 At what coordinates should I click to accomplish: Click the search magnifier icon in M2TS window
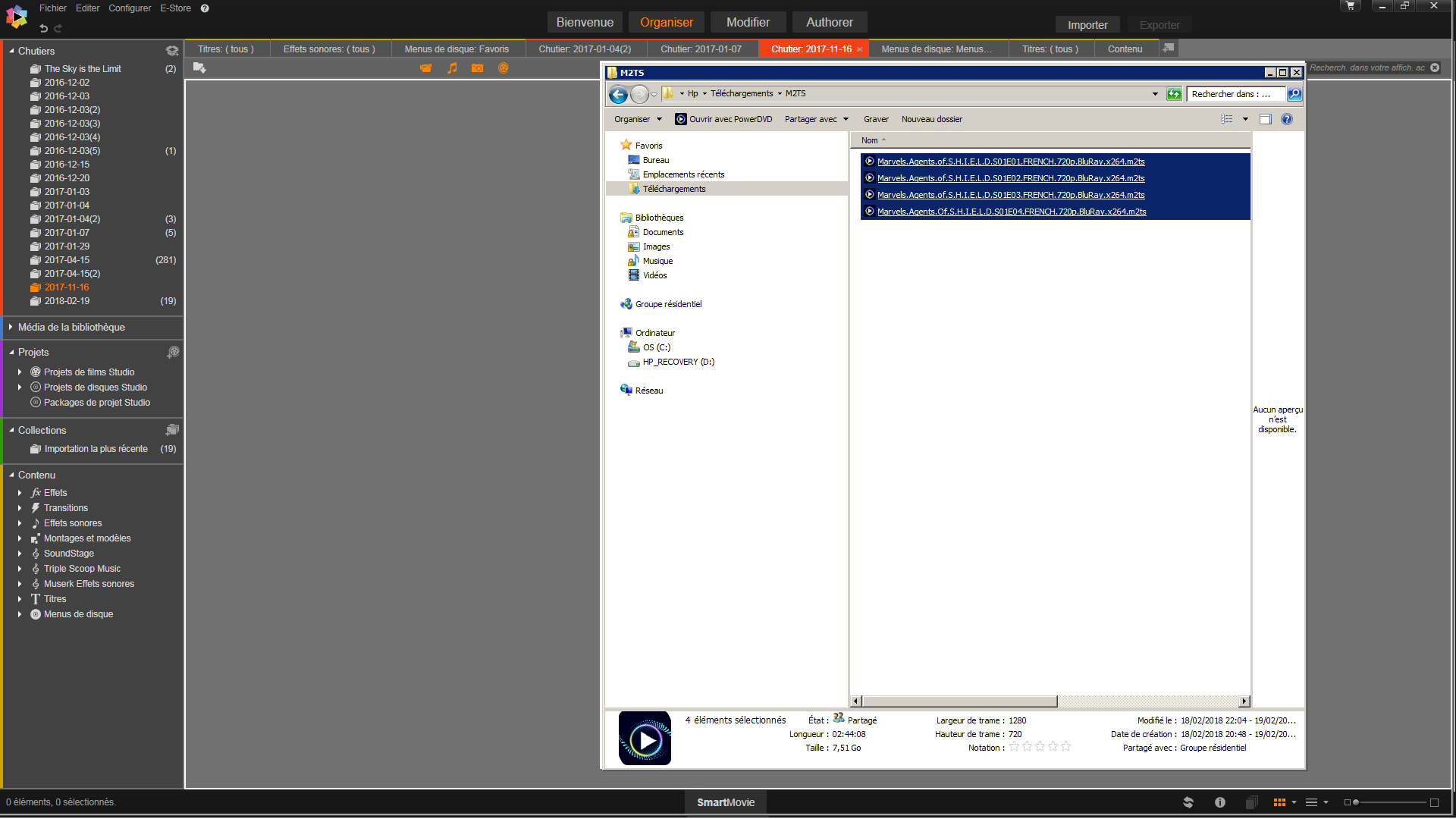(1294, 94)
